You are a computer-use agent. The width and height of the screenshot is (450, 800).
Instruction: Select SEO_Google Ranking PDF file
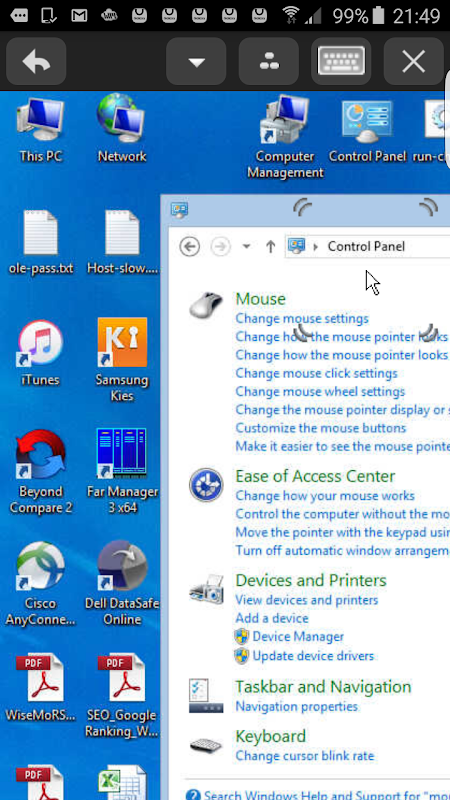tap(122, 695)
